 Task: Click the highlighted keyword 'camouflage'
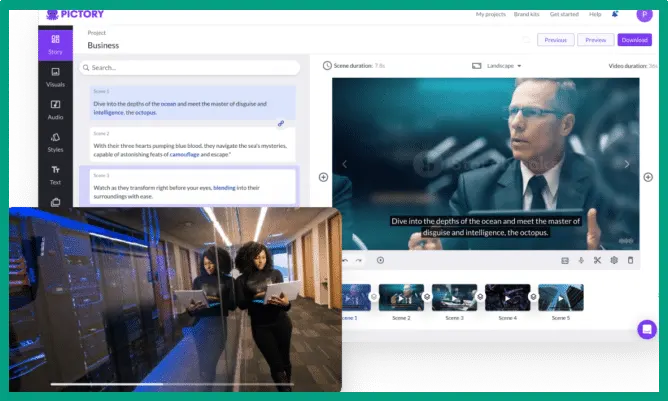pos(184,154)
